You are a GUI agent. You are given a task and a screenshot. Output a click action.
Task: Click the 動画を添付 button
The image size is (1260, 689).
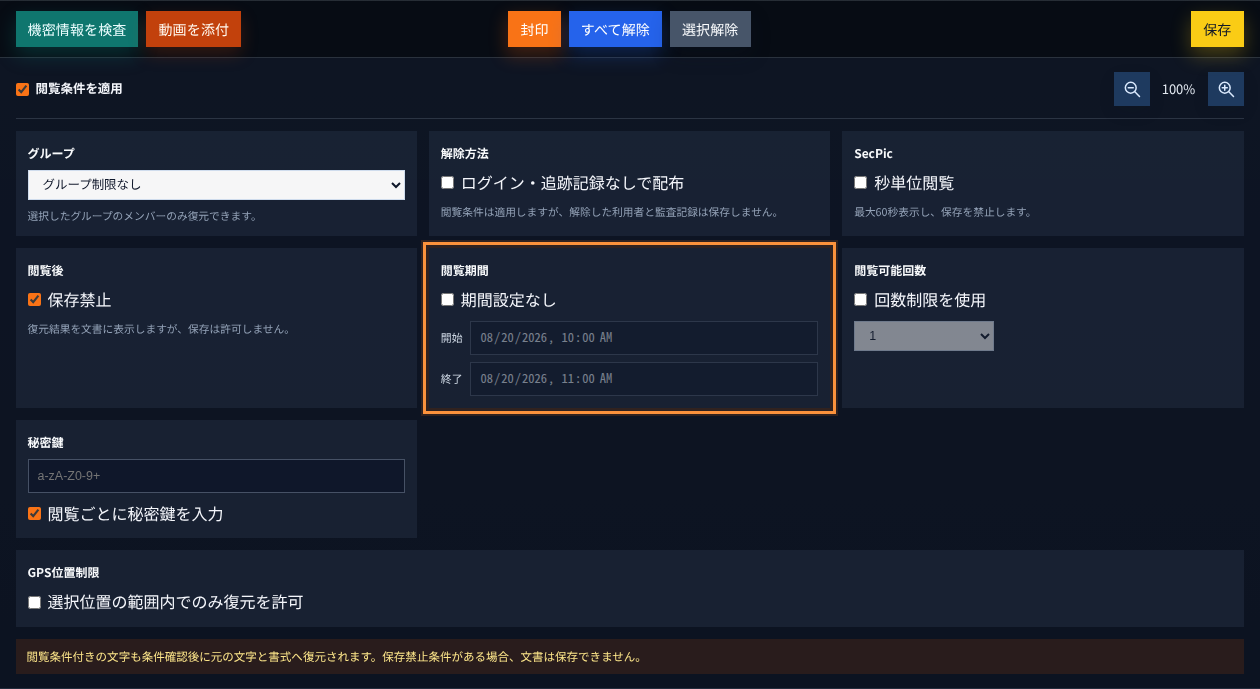click(193, 30)
